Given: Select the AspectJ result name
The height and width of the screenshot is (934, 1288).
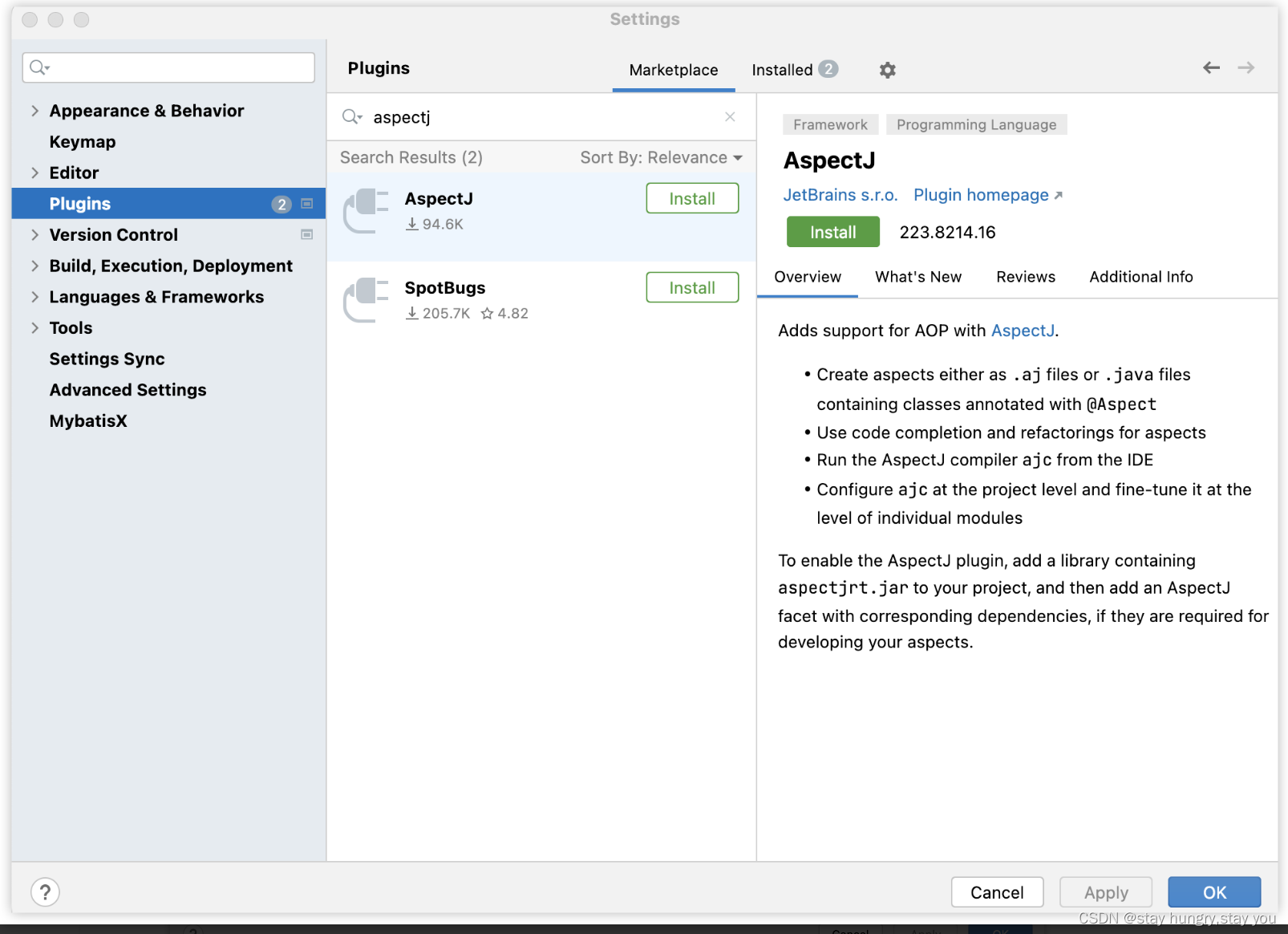Looking at the screenshot, I should 439,198.
